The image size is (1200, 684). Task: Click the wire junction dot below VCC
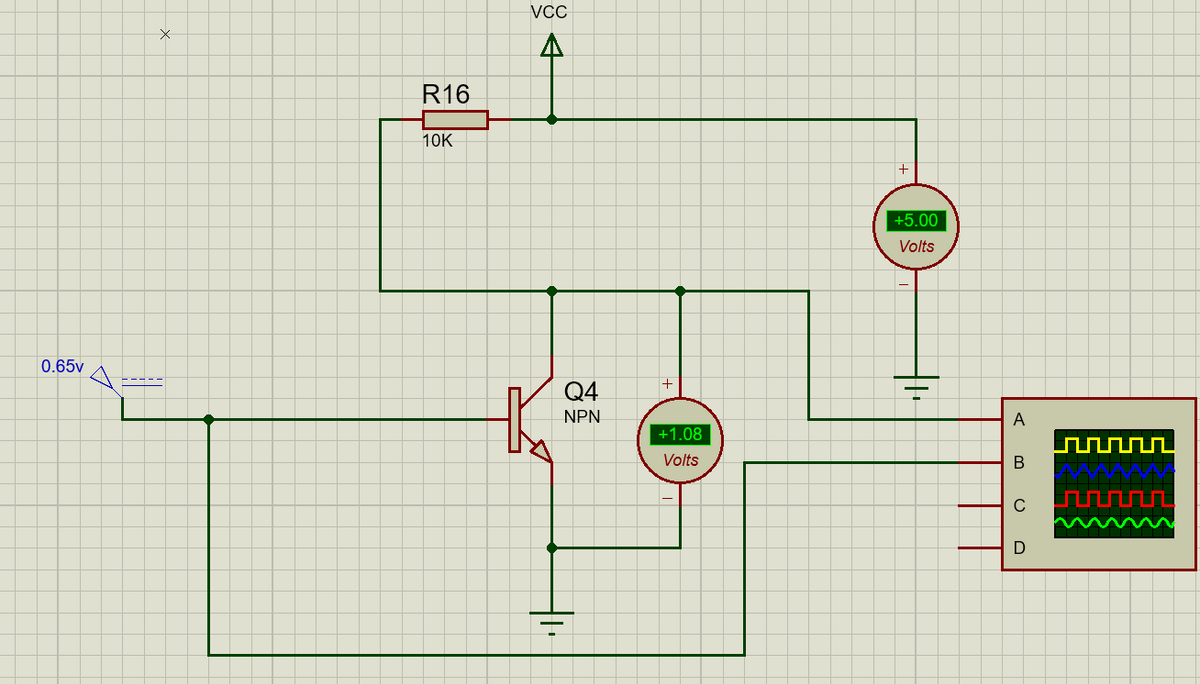(x=552, y=120)
